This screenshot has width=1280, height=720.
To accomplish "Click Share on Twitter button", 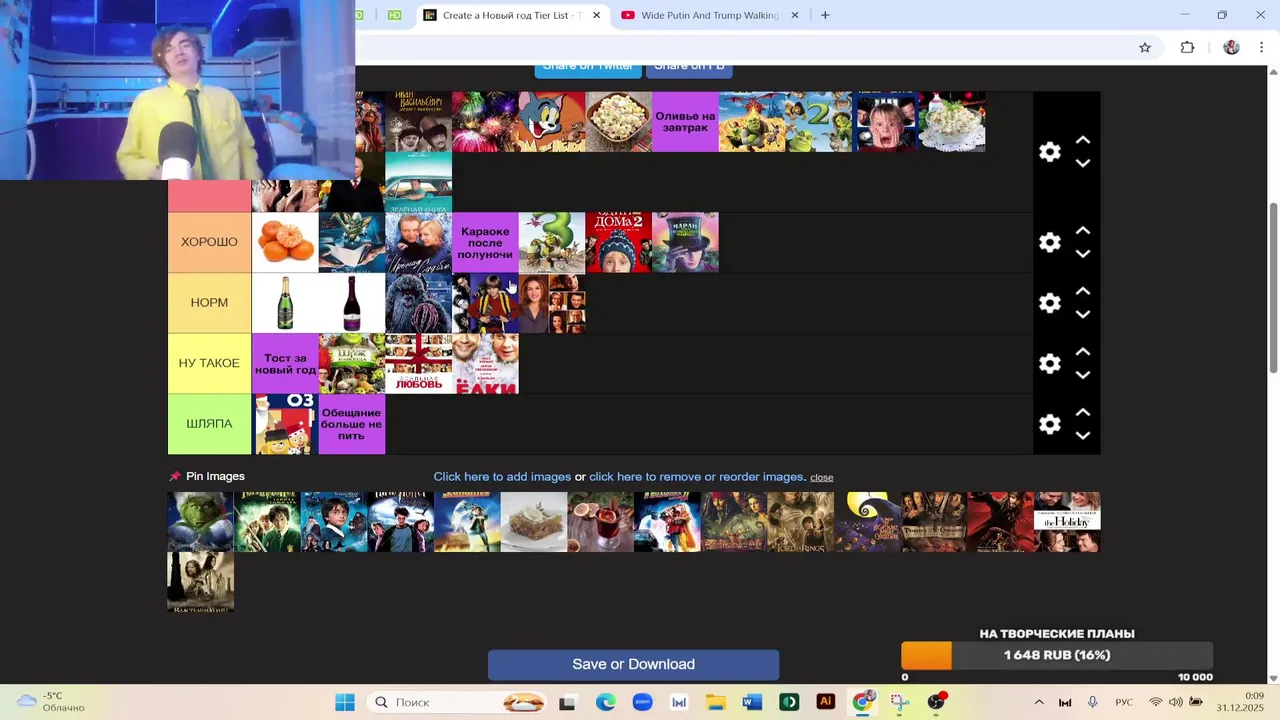I will pyautogui.click(x=588, y=69).
